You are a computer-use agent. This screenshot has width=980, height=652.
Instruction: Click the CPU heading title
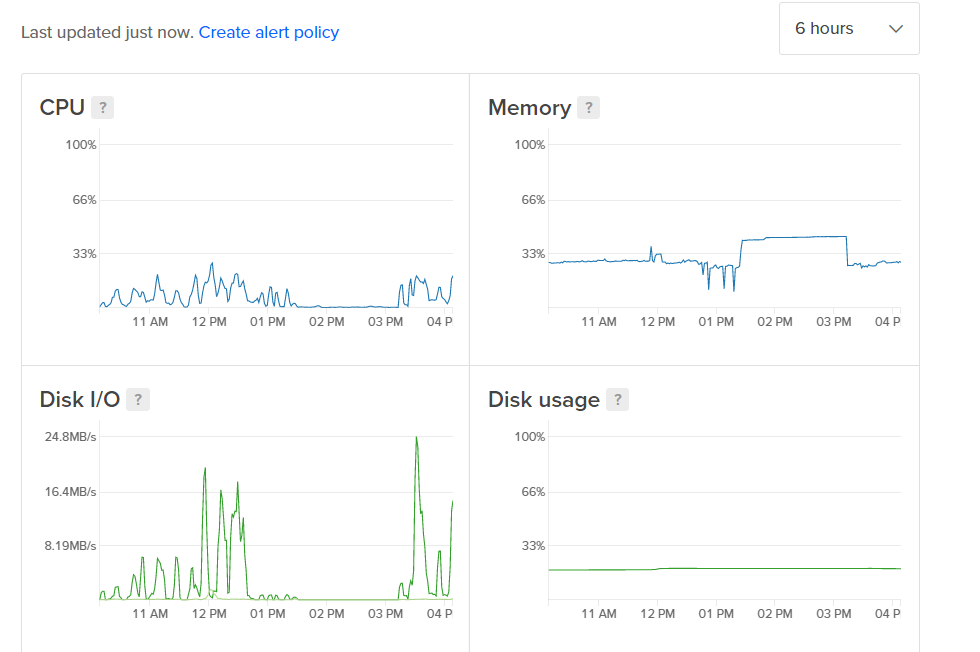coord(62,108)
